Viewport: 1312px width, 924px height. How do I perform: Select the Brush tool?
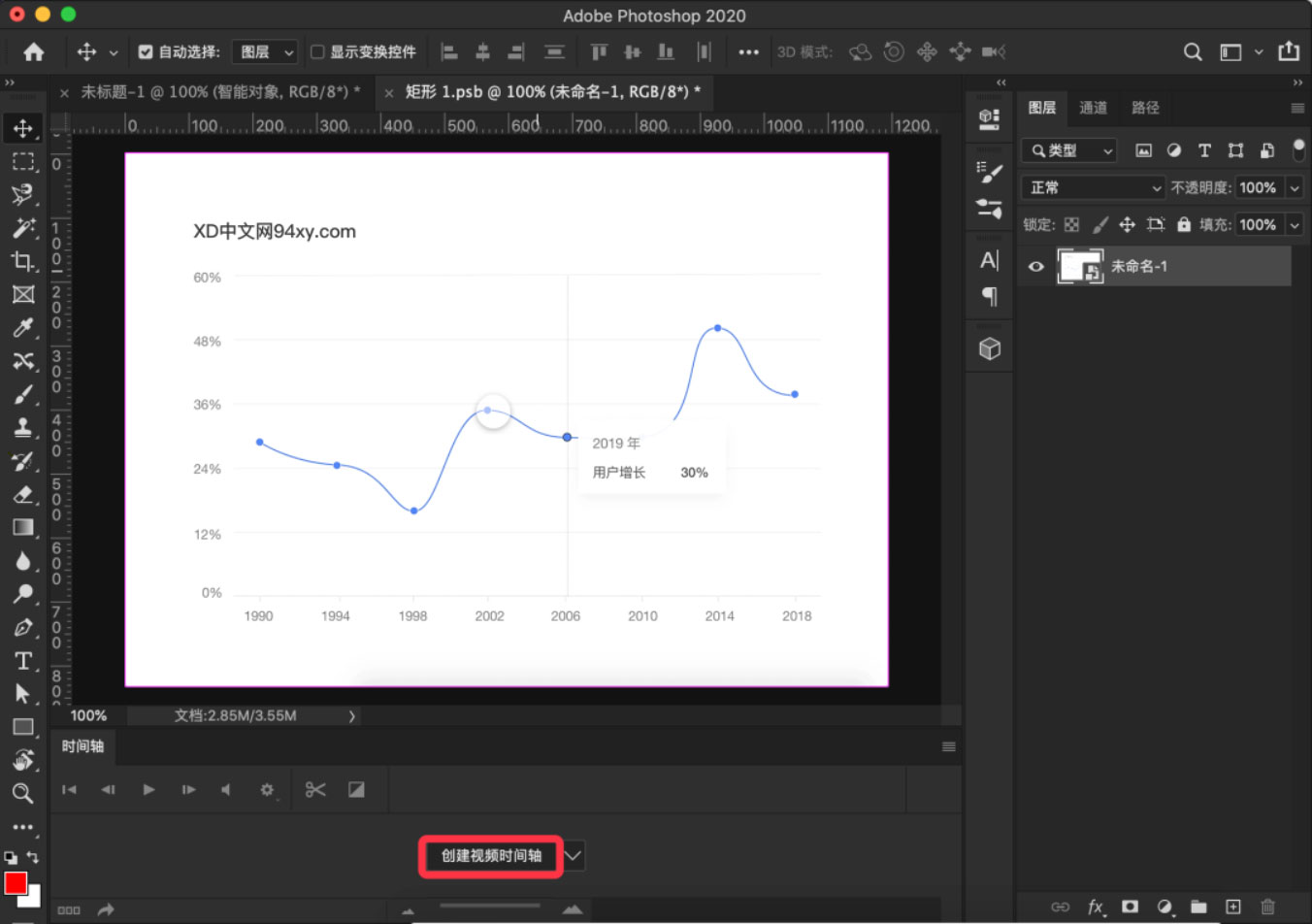point(22,394)
